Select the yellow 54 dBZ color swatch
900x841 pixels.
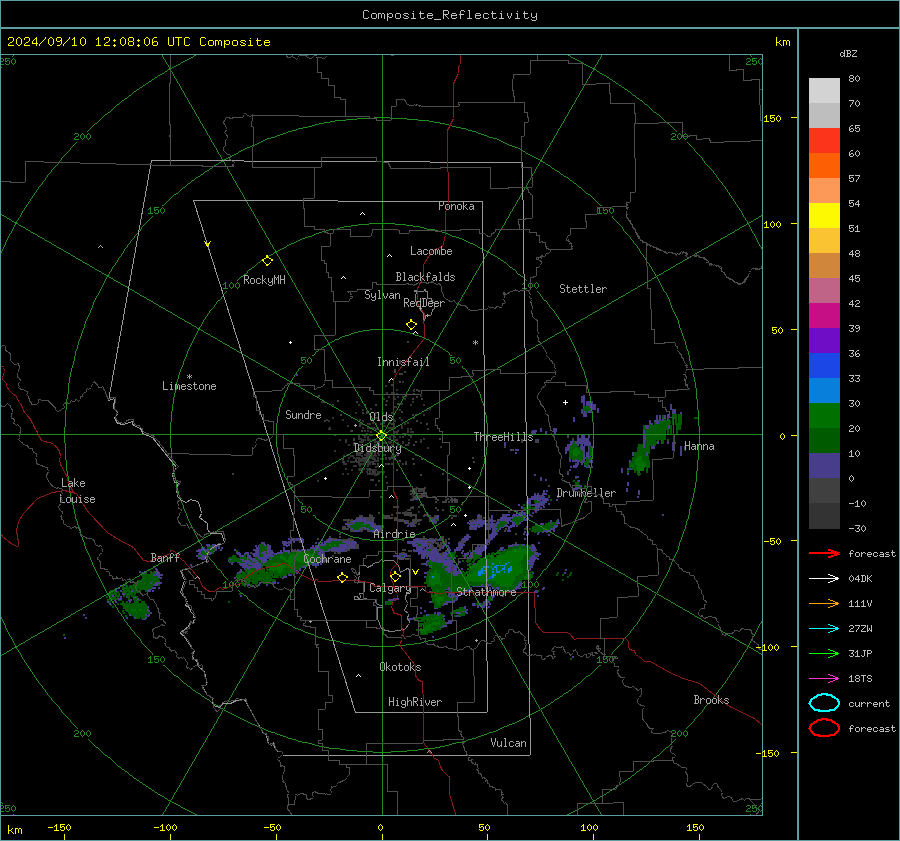point(824,215)
